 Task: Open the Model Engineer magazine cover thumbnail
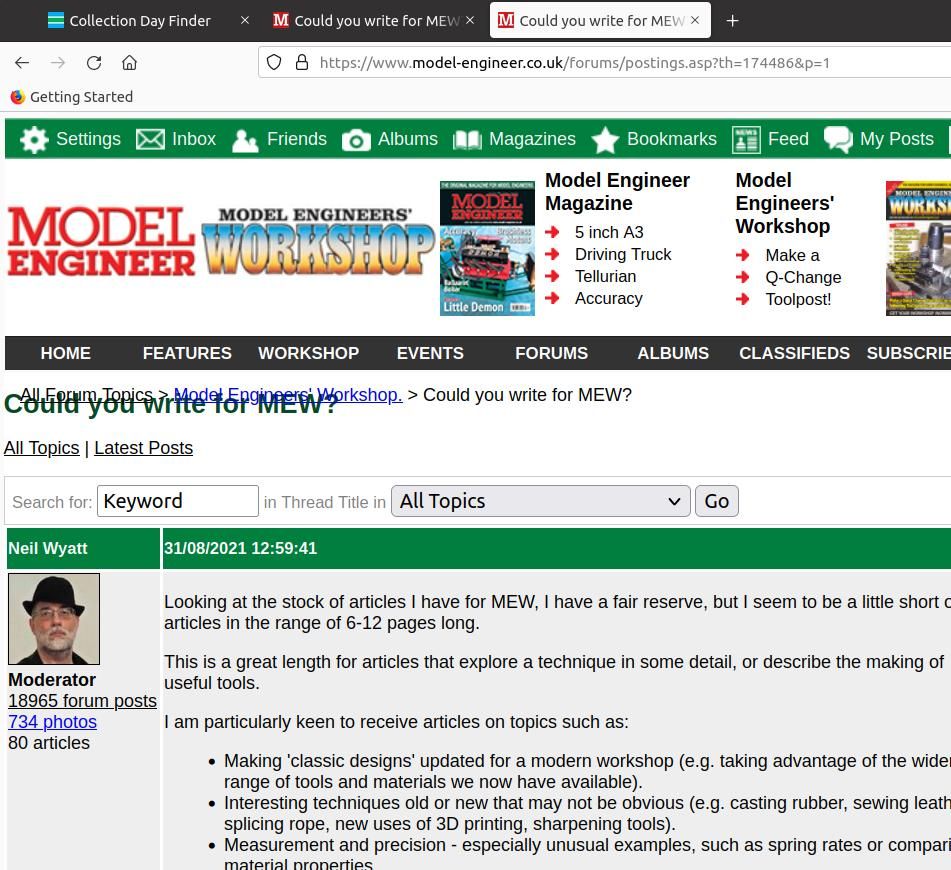coord(487,248)
